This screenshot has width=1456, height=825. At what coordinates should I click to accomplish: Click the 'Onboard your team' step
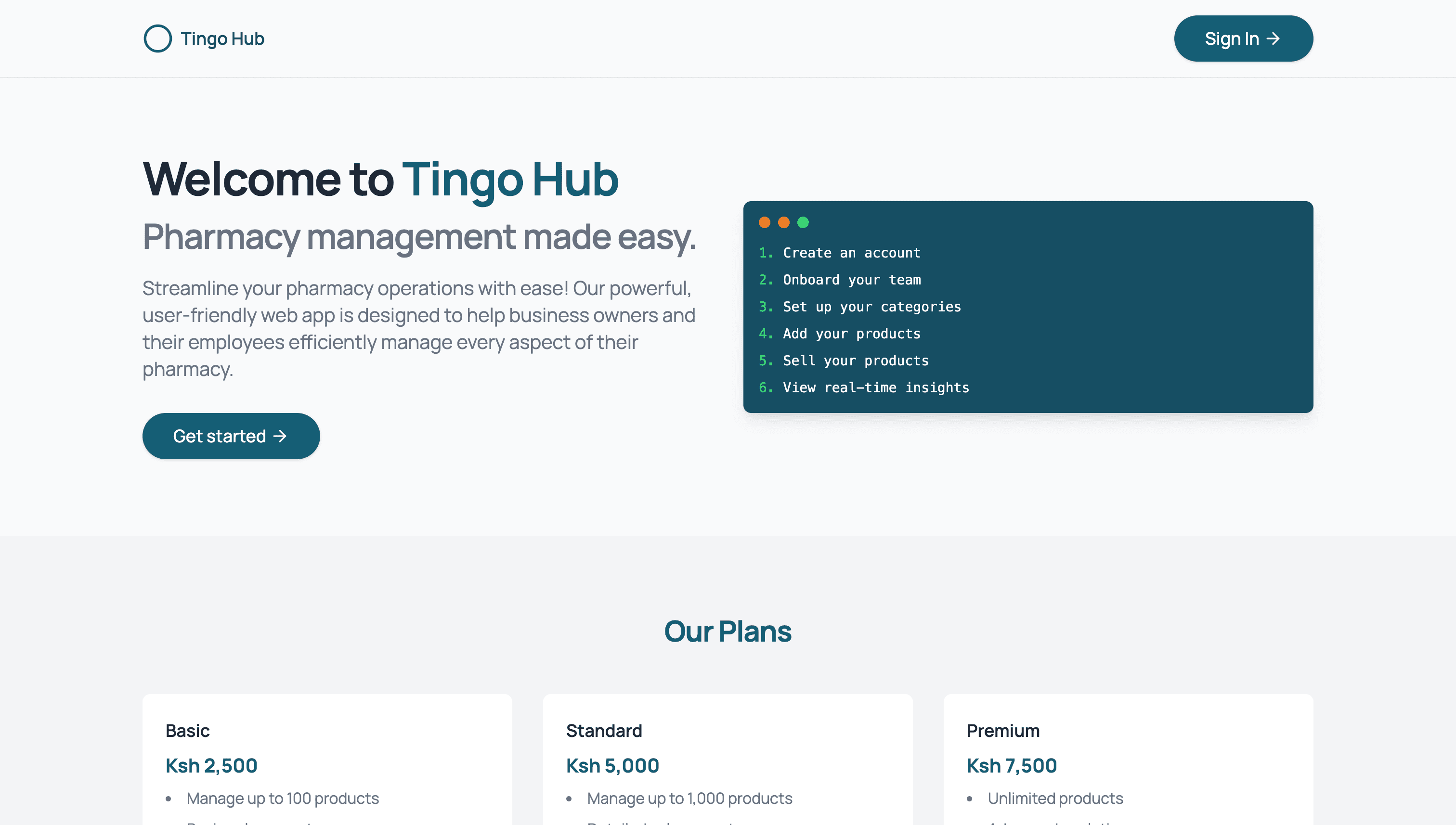point(851,279)
